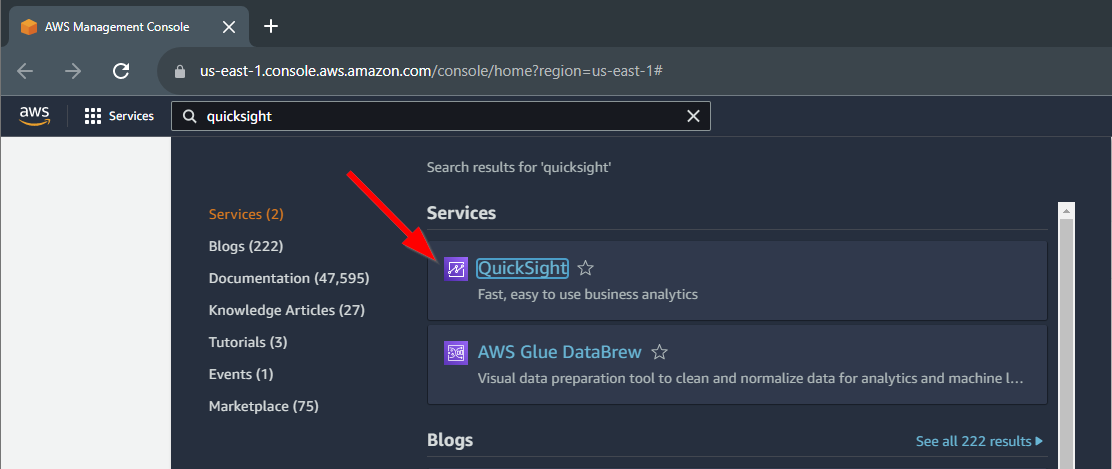
Task: Click the QuickSight service icon
Action: click(456, 269)
